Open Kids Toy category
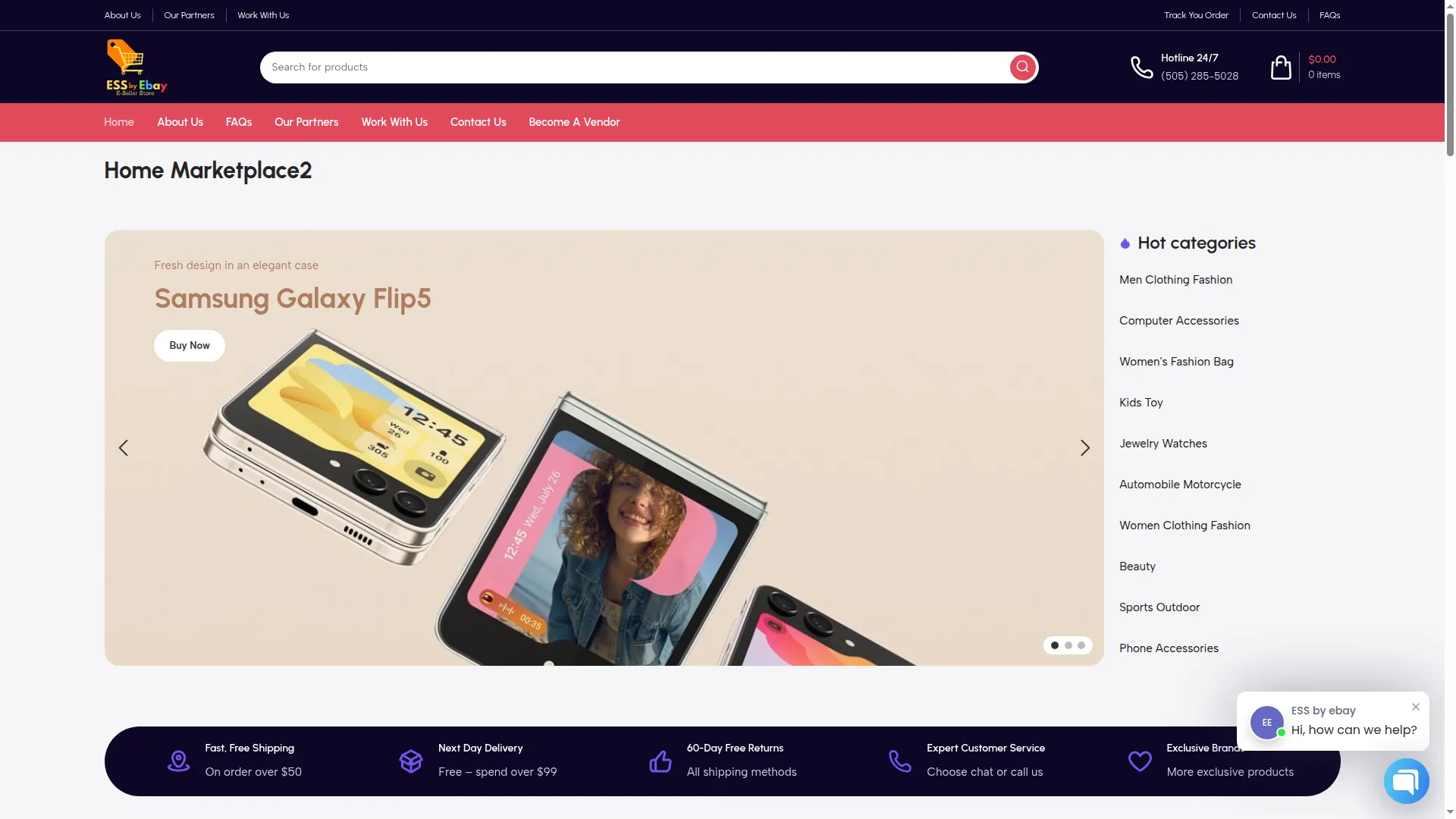Screen dimensions: 1456x819 pyautogui.click(x=1141, y=403)
